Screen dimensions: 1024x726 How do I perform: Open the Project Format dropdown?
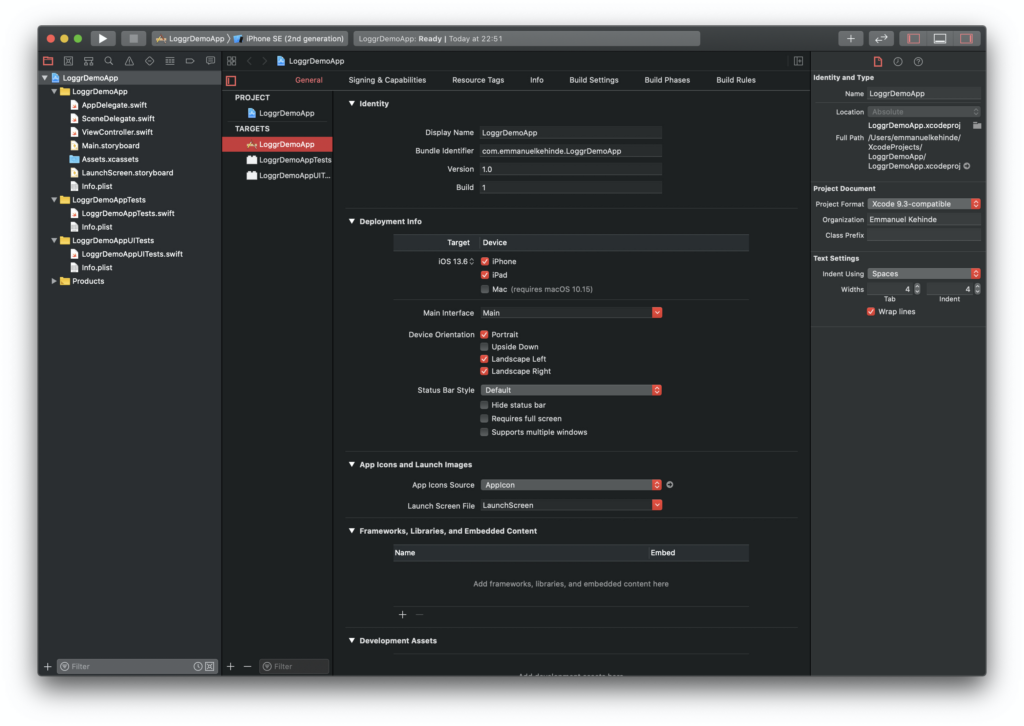pyautogui.click(x=924, y=204)
